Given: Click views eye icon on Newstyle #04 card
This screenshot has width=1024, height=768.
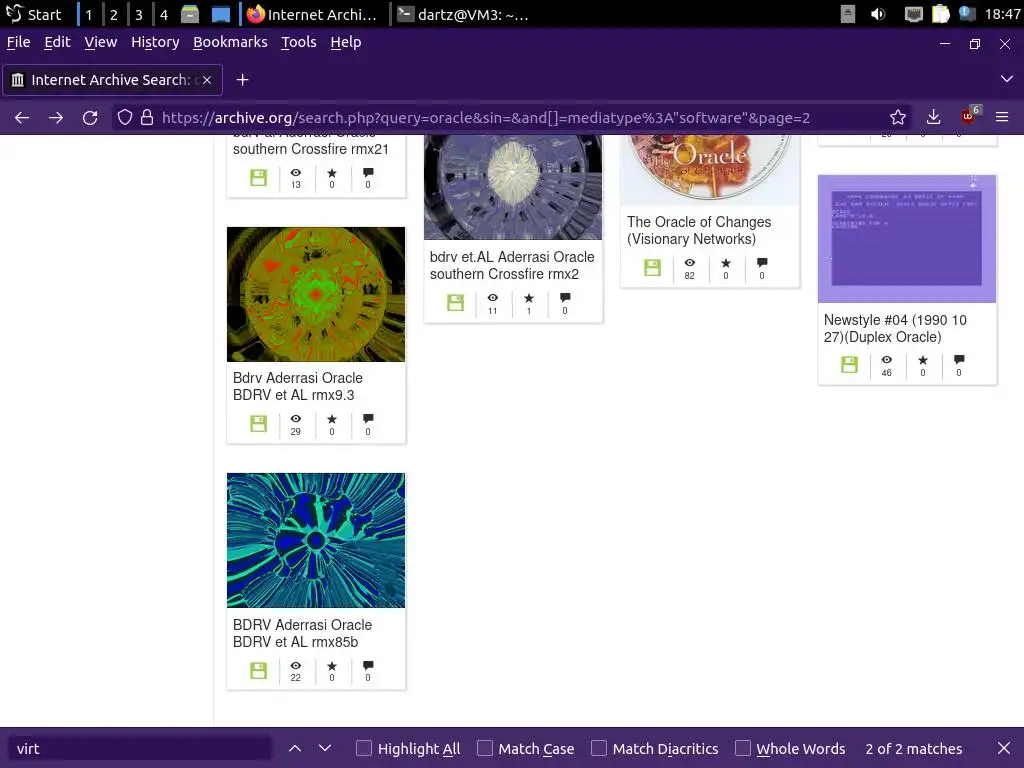Looking at the screenshot, I should pos(887,360).
